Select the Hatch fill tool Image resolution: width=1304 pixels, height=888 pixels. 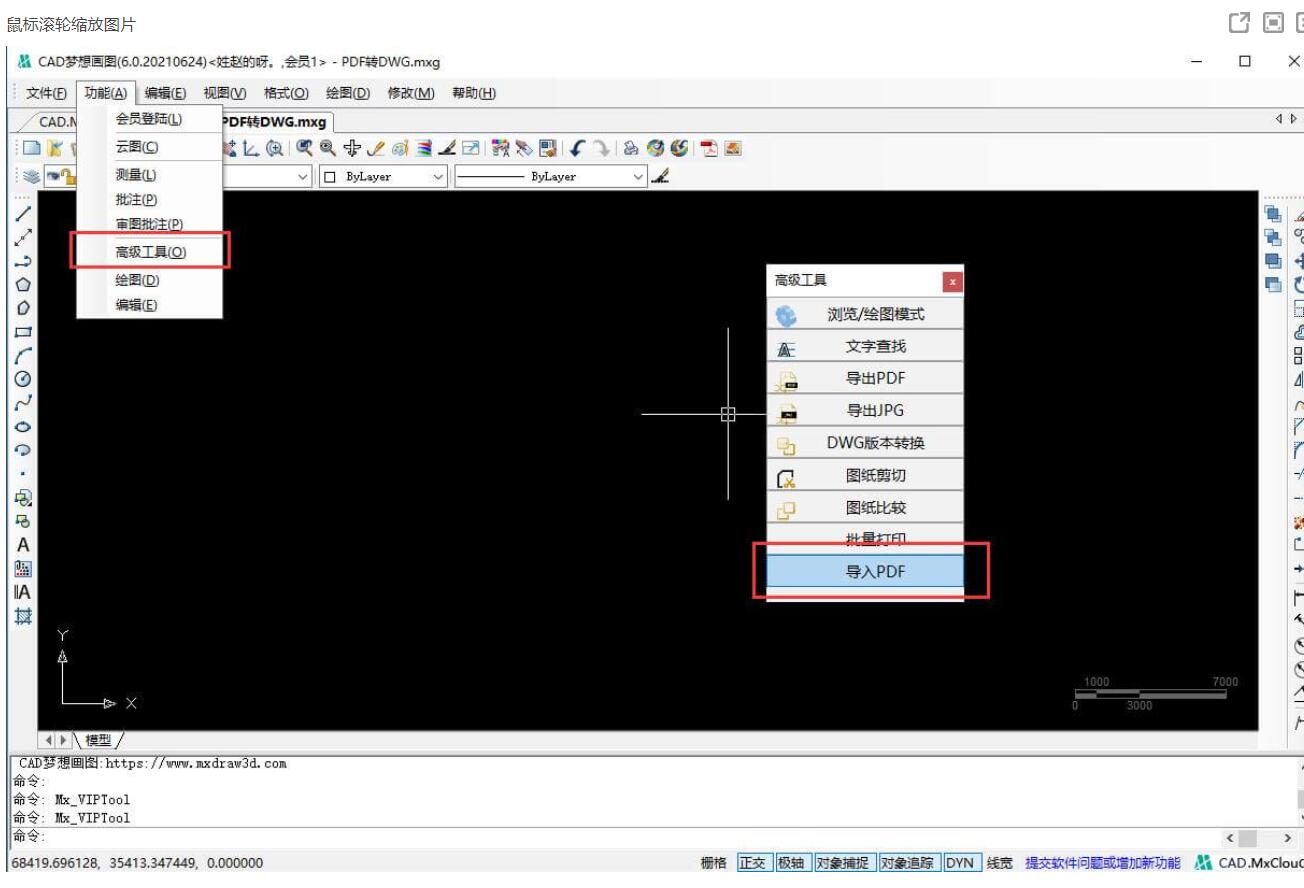point(22,616)
